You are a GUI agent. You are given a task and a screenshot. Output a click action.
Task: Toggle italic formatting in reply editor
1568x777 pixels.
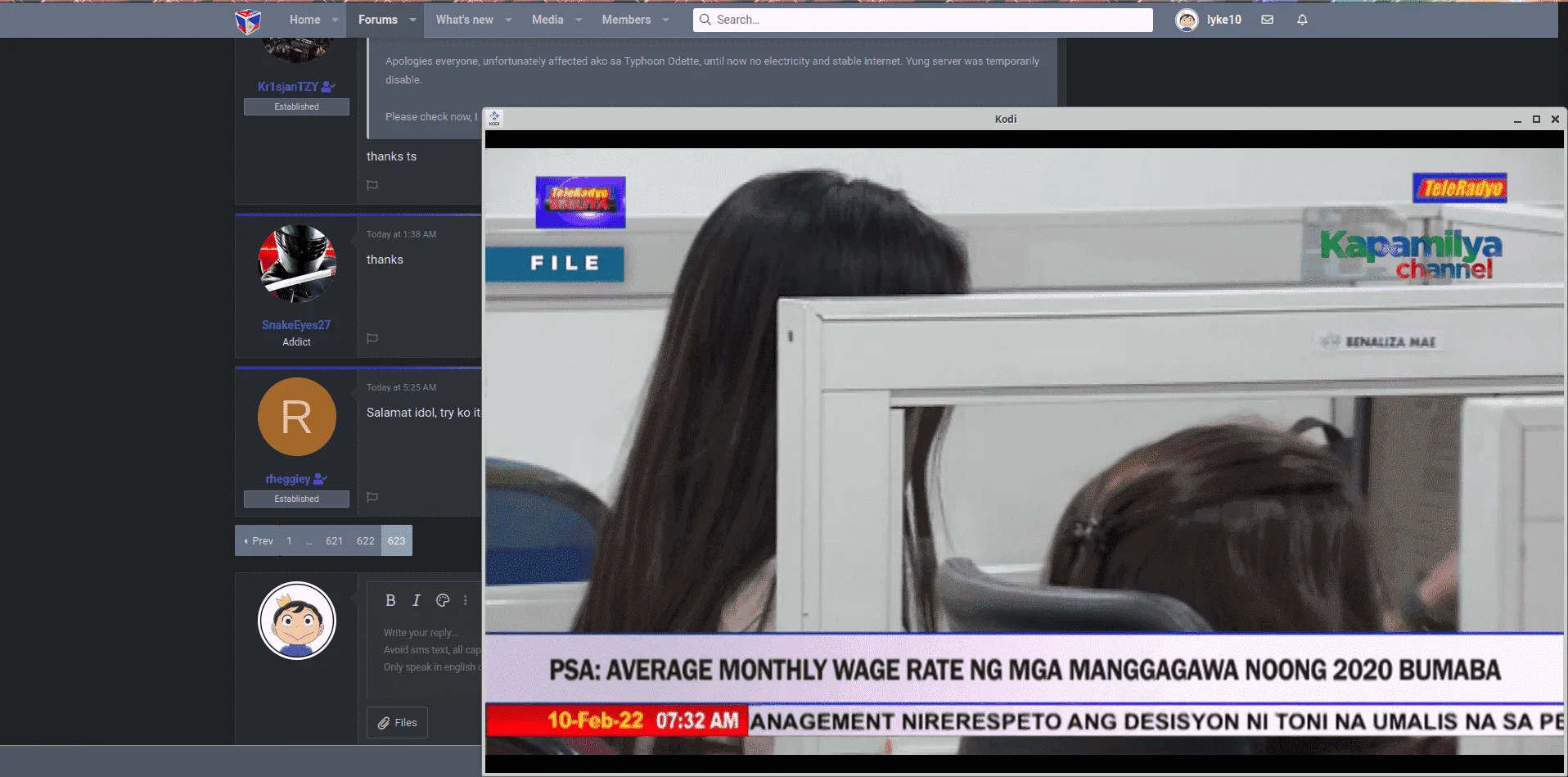[x=416, y=600]
